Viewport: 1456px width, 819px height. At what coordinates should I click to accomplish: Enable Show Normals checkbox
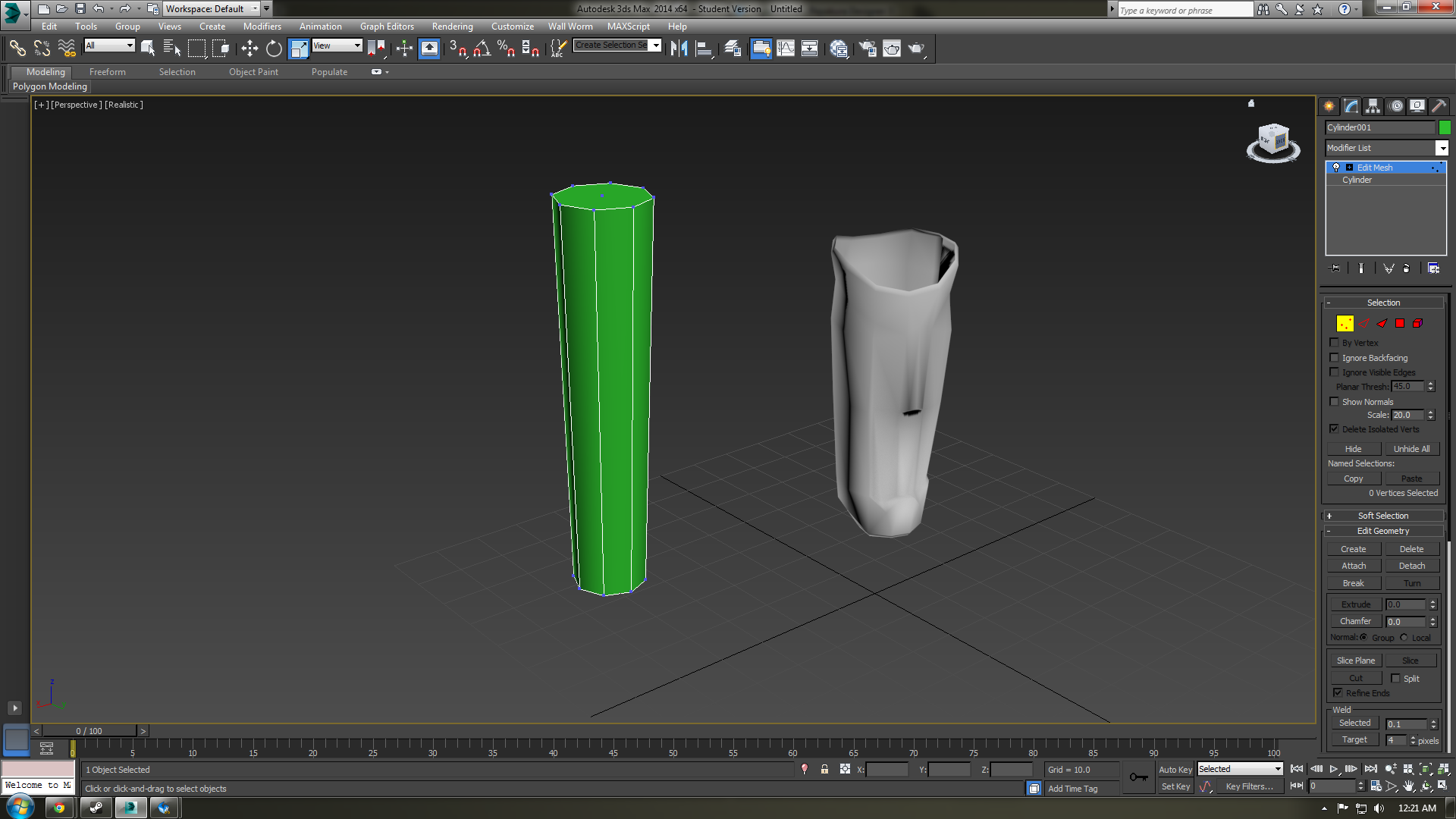pos(1335,402)
